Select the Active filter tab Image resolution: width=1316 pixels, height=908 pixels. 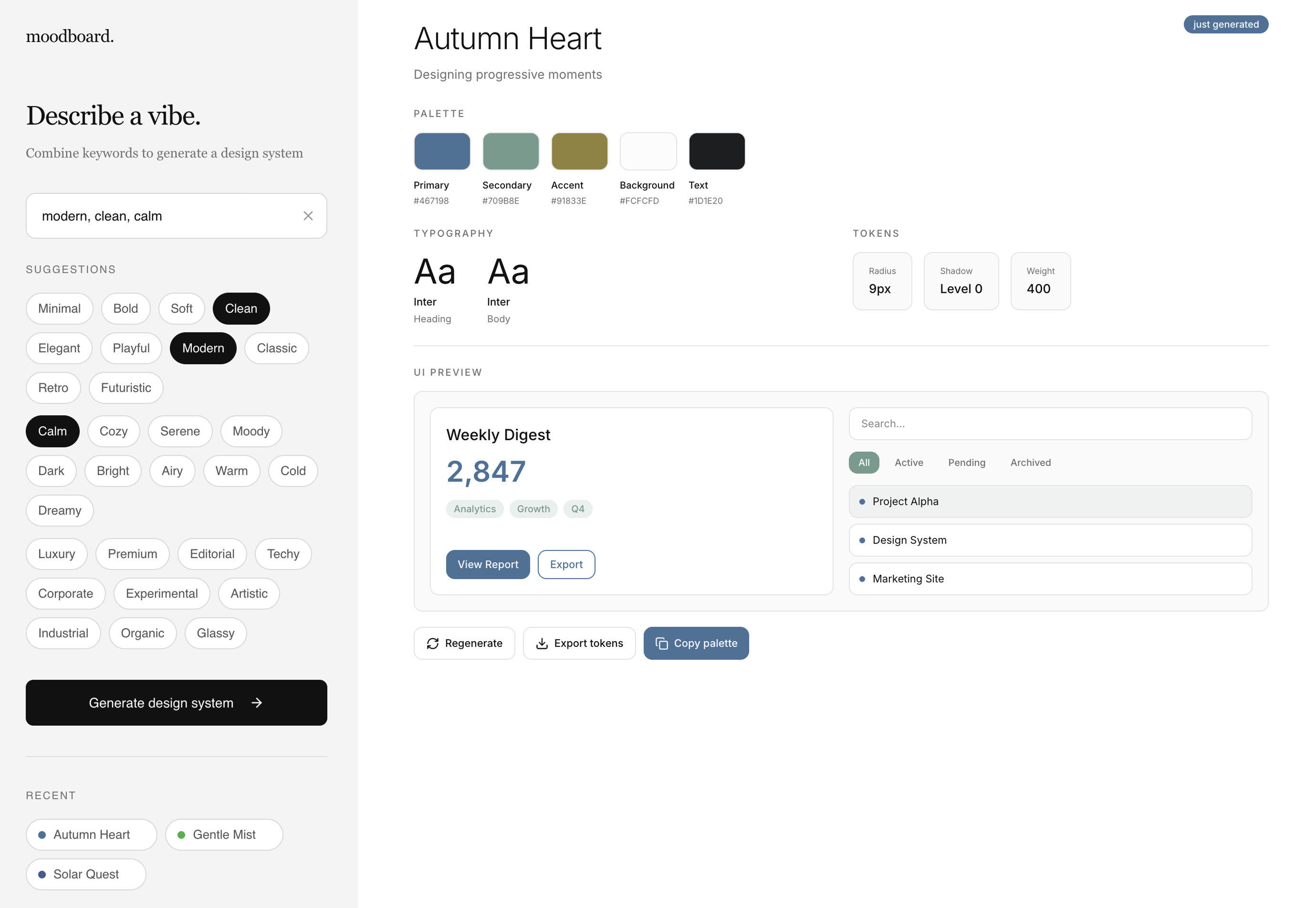pos(909,463)
